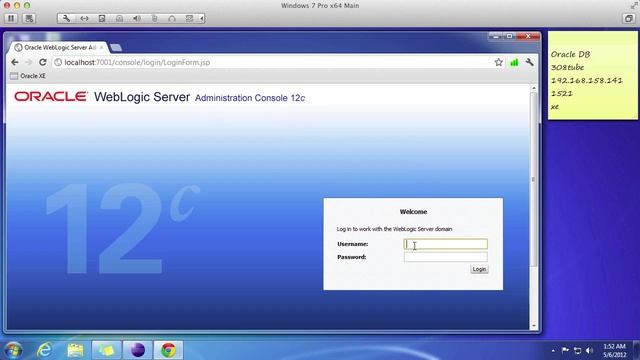
Task: Click the purple sphere taskbar icon
Action: (x=138, y=350)
